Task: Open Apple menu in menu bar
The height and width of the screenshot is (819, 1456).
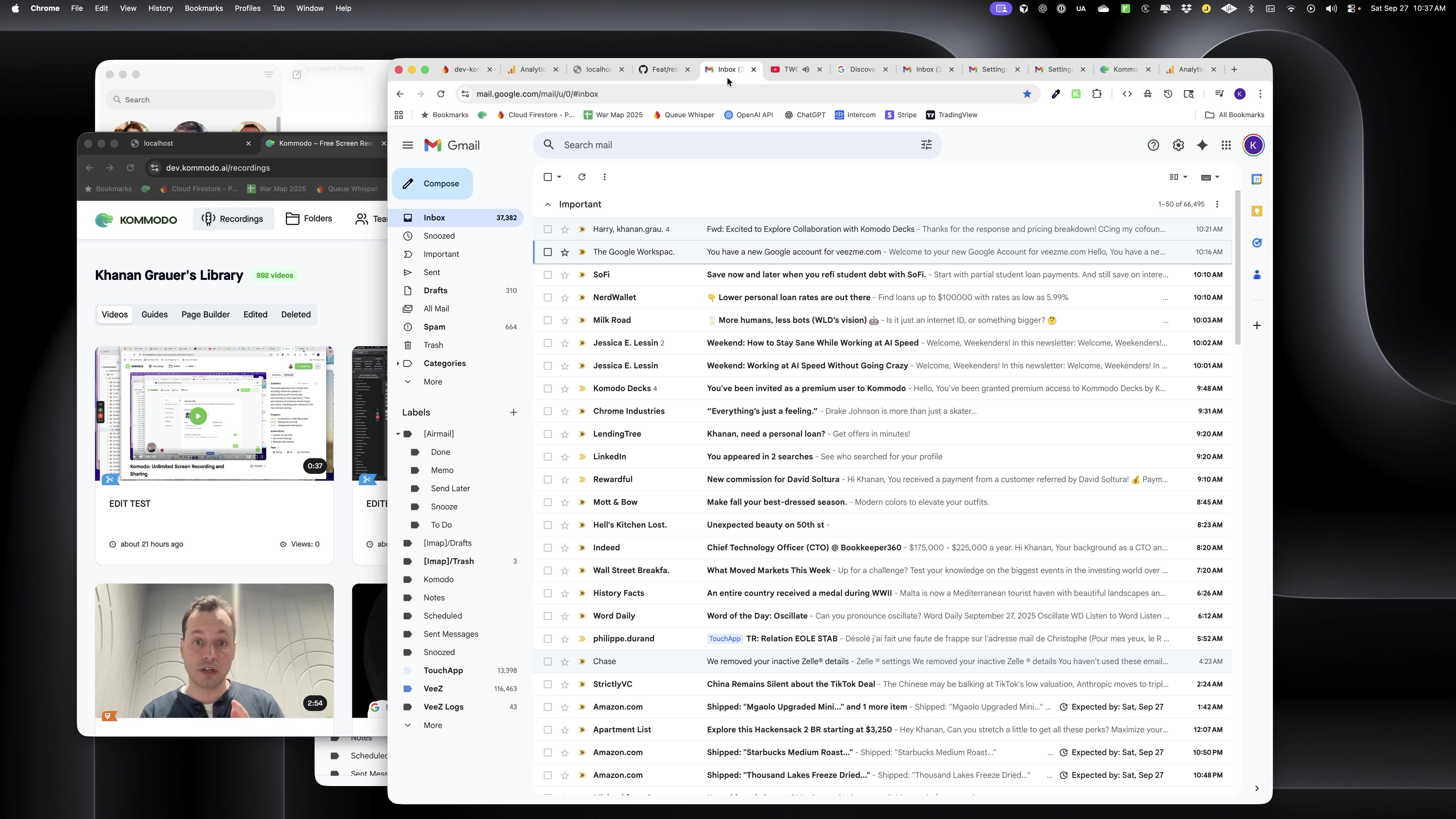Action: click(x=15, y=8)
